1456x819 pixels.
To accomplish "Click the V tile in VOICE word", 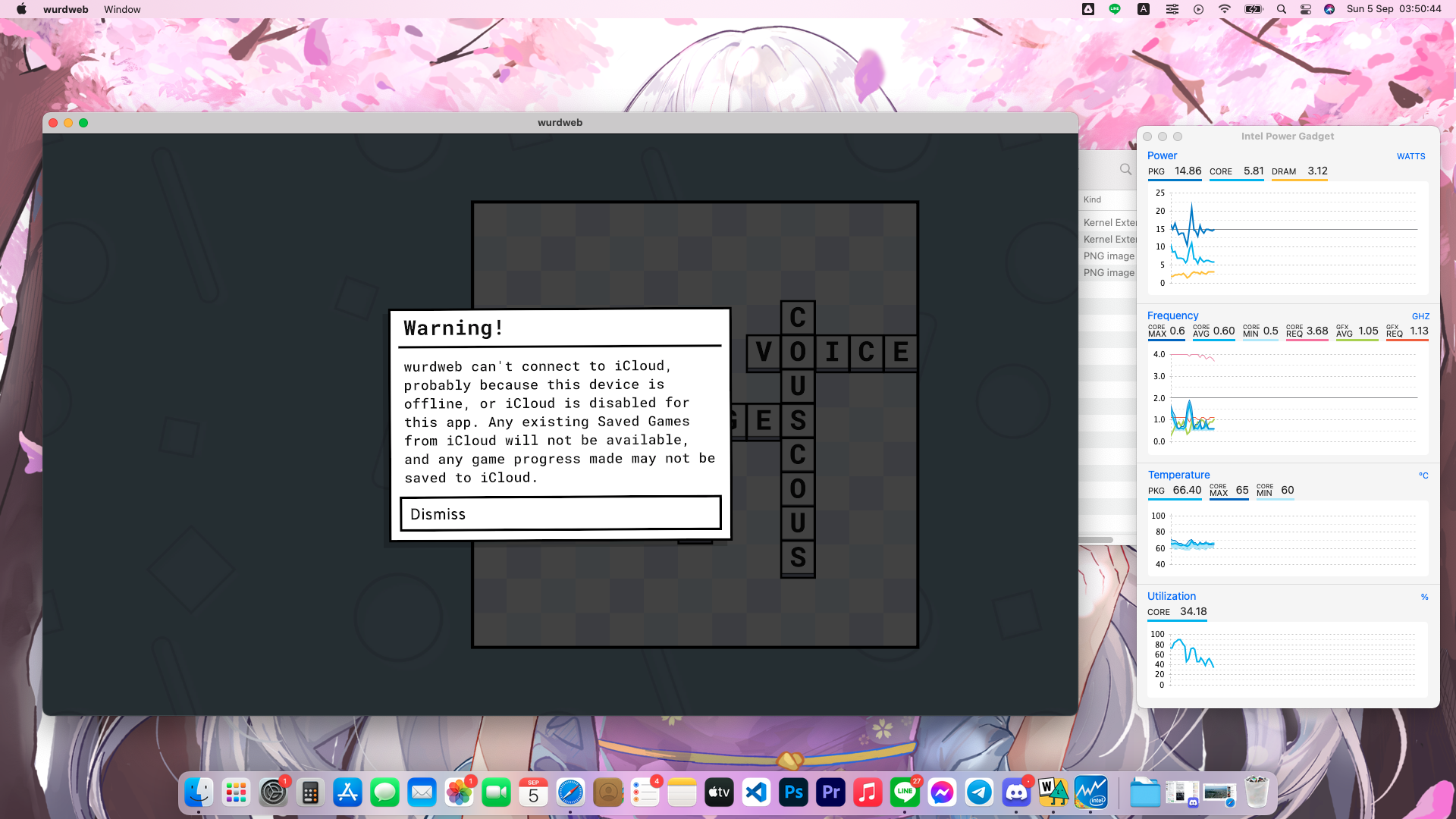I will [764, 352].
